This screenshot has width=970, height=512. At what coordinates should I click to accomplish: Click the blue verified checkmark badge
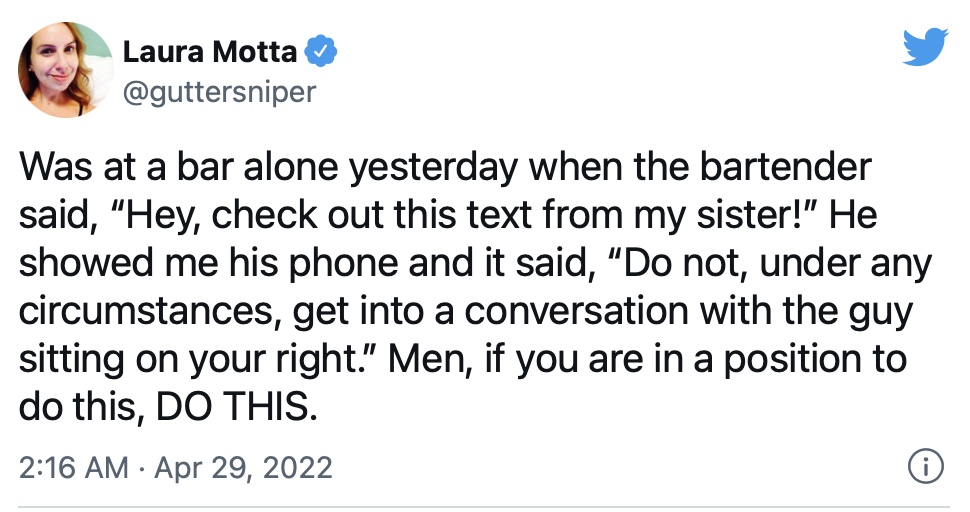(320, 51)
